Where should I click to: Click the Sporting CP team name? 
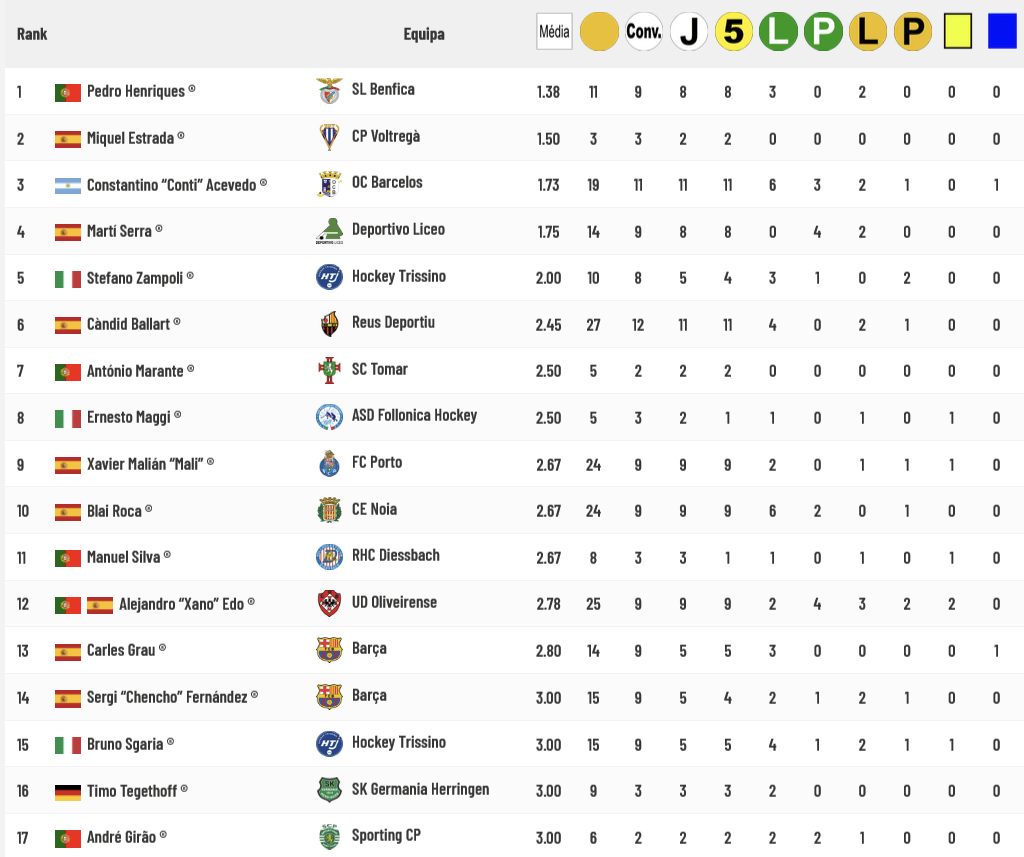point(386,835)
